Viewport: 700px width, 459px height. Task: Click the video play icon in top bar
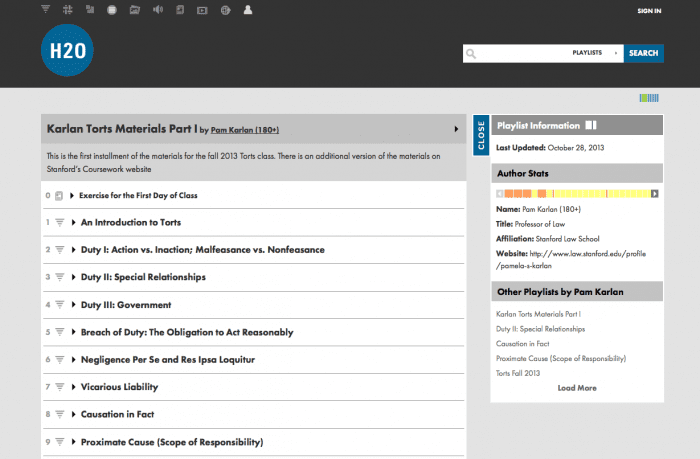[202, 10]
